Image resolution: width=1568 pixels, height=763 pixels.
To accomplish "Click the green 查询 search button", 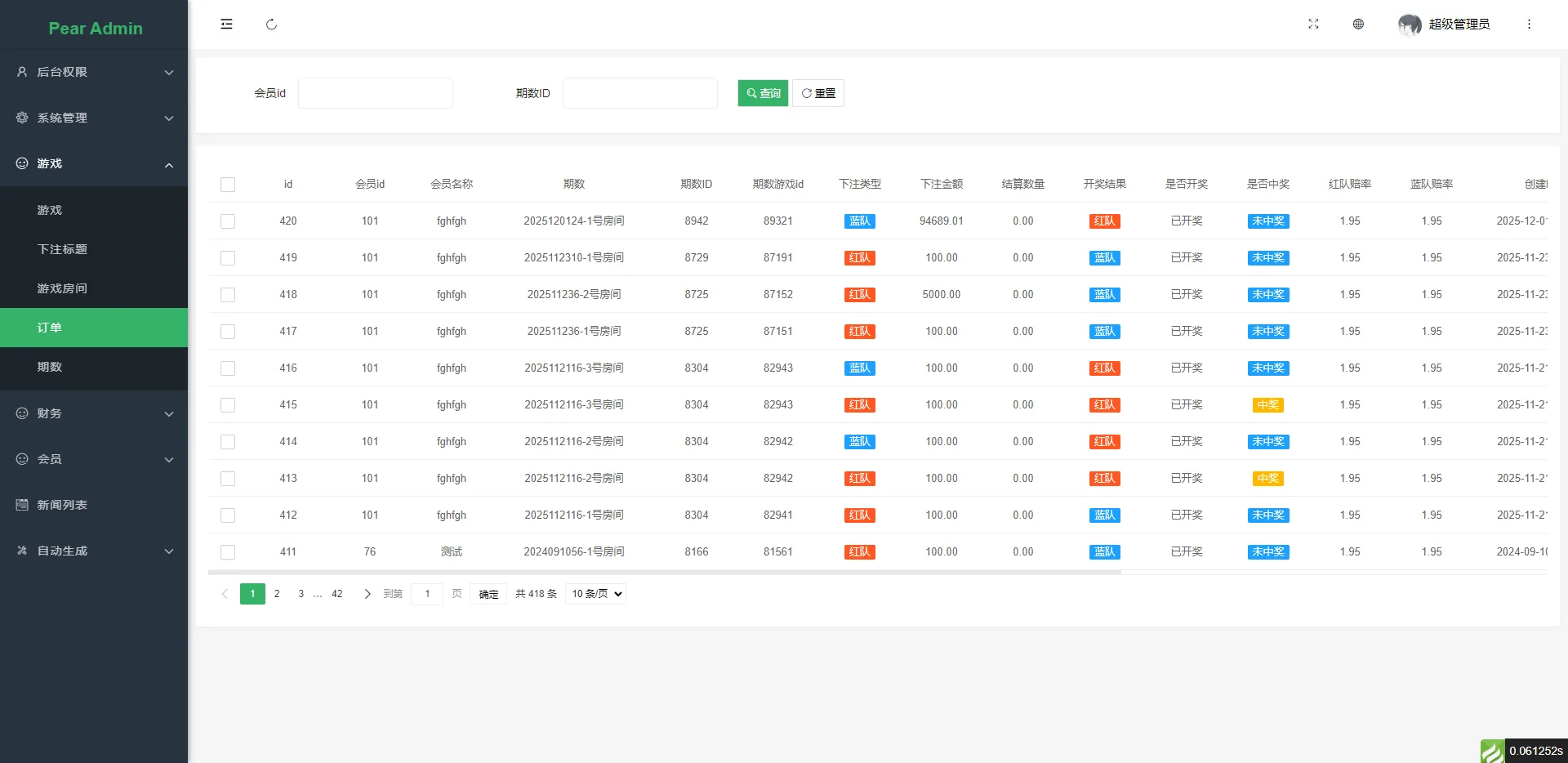I will pyautogui.click(x=763, y=93).
